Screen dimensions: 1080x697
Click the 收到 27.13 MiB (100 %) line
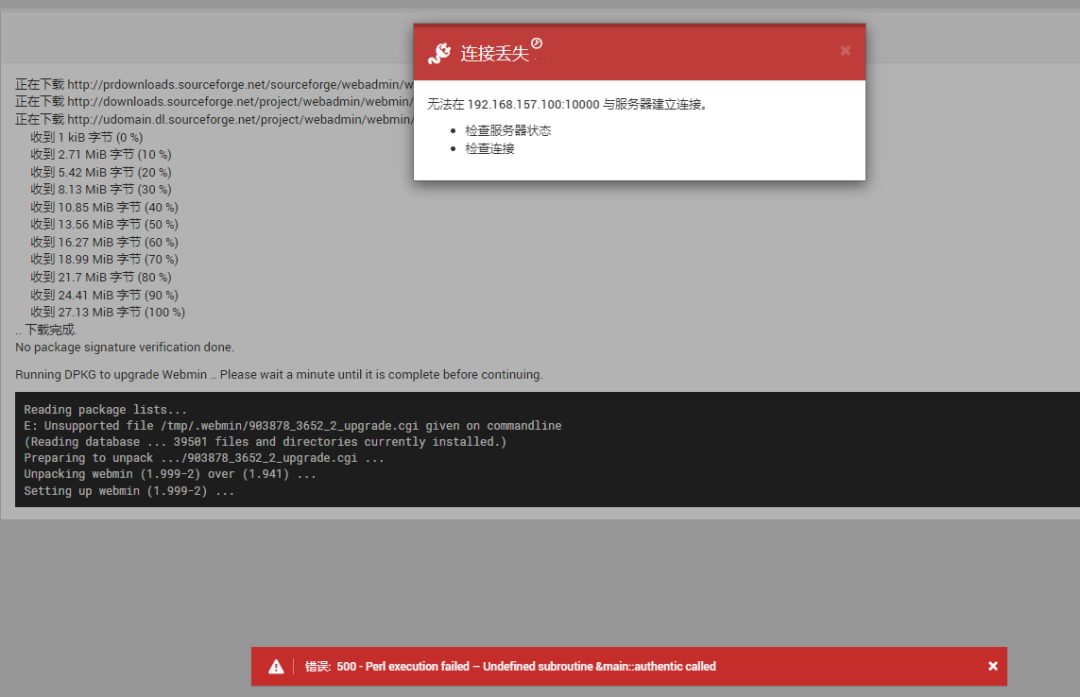[x=107, y=312]
